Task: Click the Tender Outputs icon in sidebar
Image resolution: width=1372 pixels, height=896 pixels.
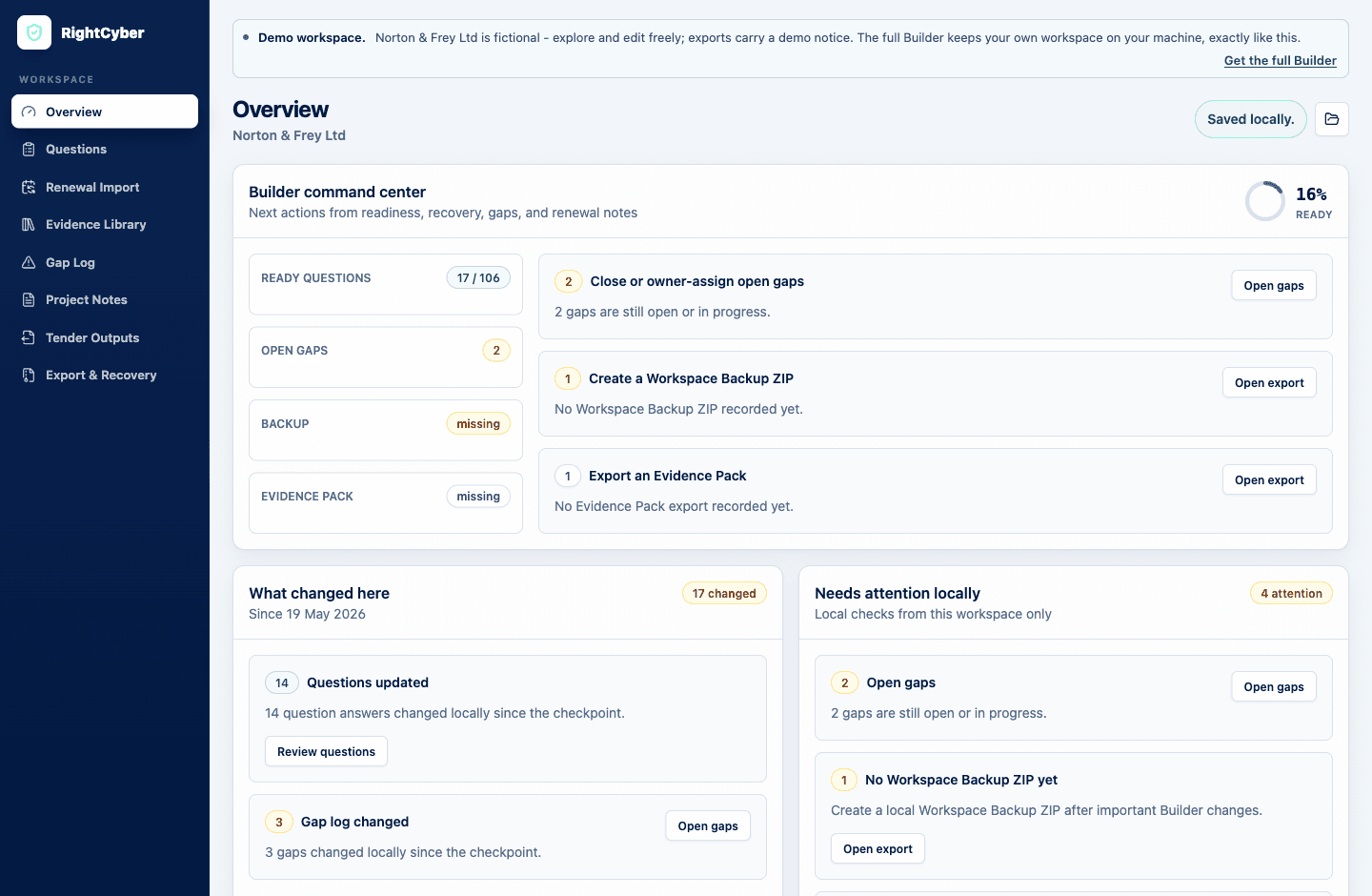Action: (29, 337)
